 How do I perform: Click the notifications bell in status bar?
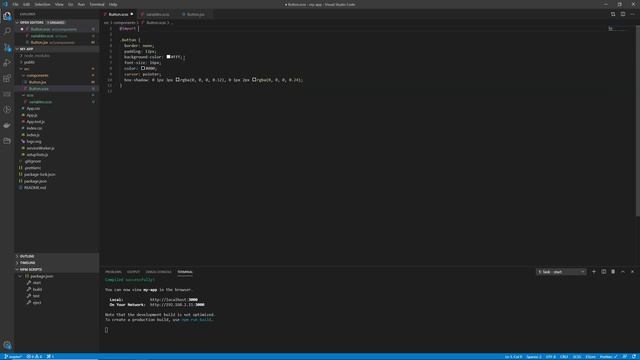pyautogui.click(x=634, y=357)
